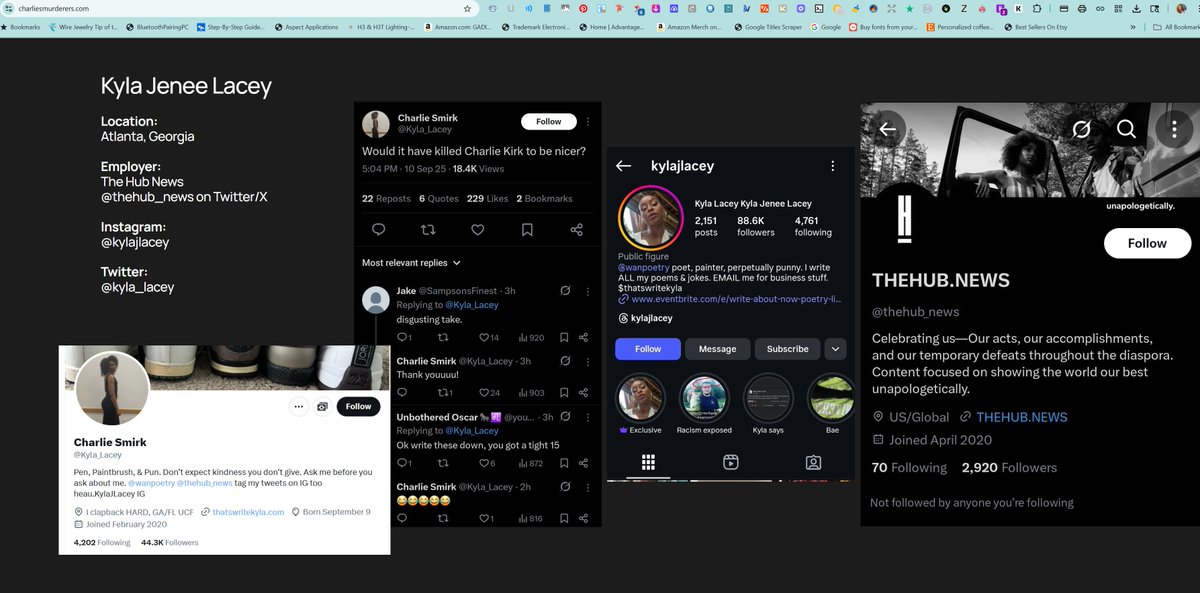
Task: Open the 'Best Sellers On Etsy' bookmark
Action: tap(1036, 27)
